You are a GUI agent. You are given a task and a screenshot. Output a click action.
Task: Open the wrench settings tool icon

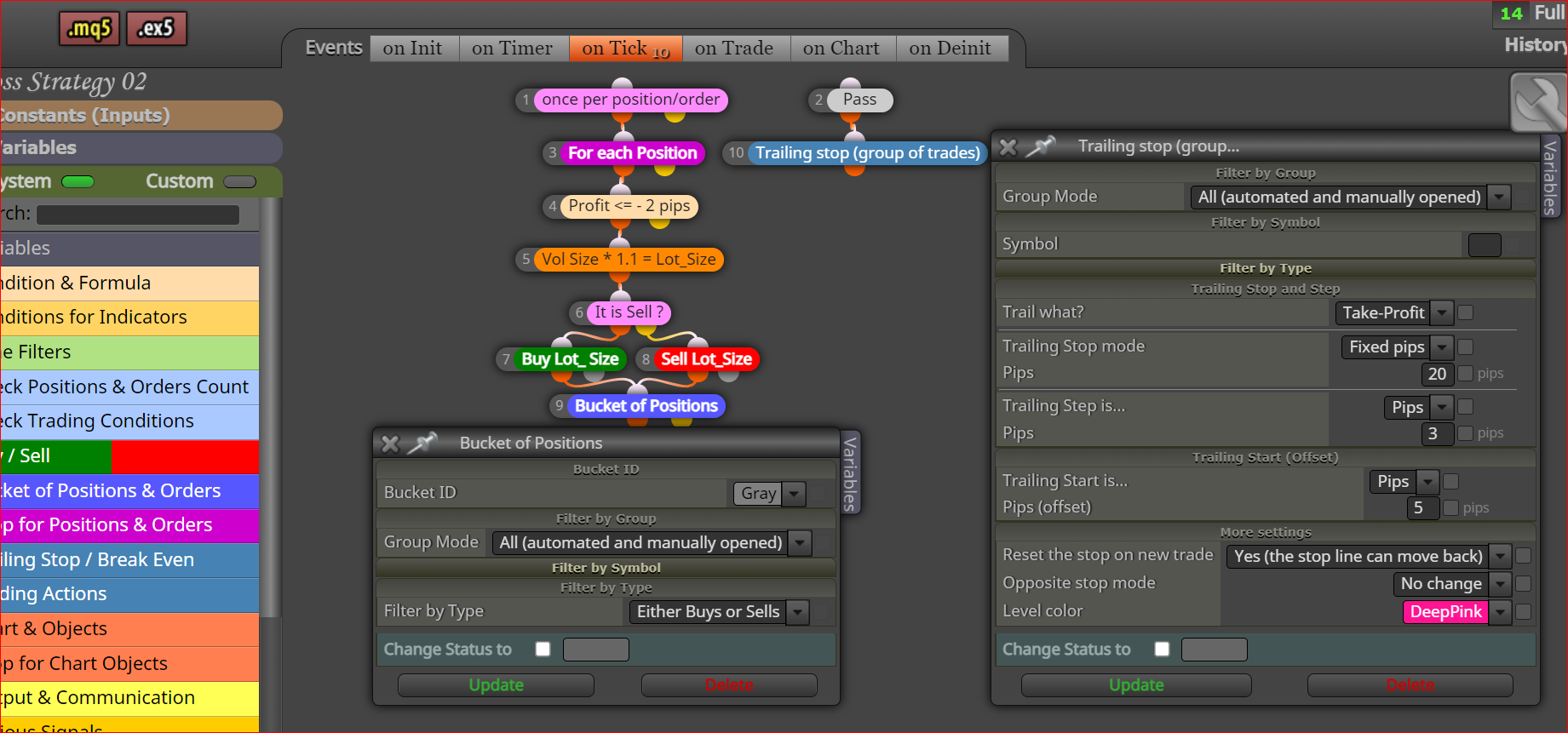click(1538, 102)
